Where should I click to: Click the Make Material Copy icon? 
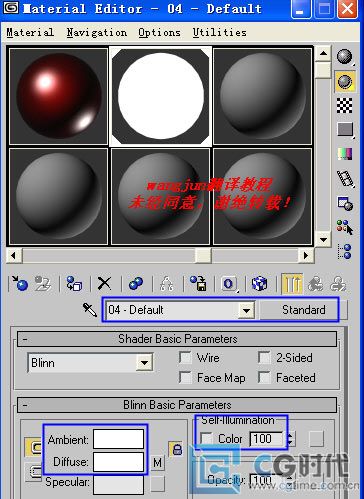coord(136,284)
